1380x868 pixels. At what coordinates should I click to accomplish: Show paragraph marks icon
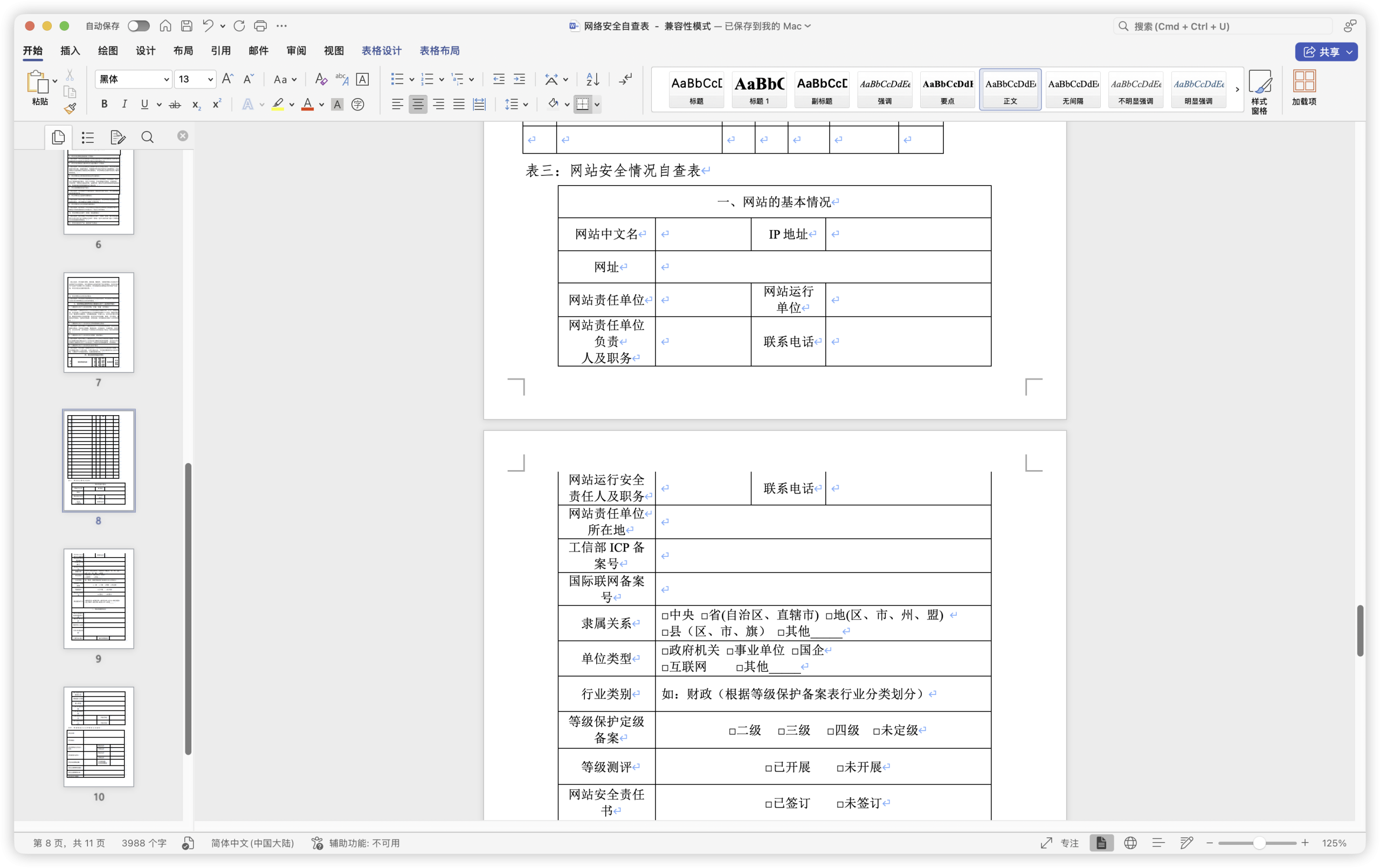click(626, 79)
